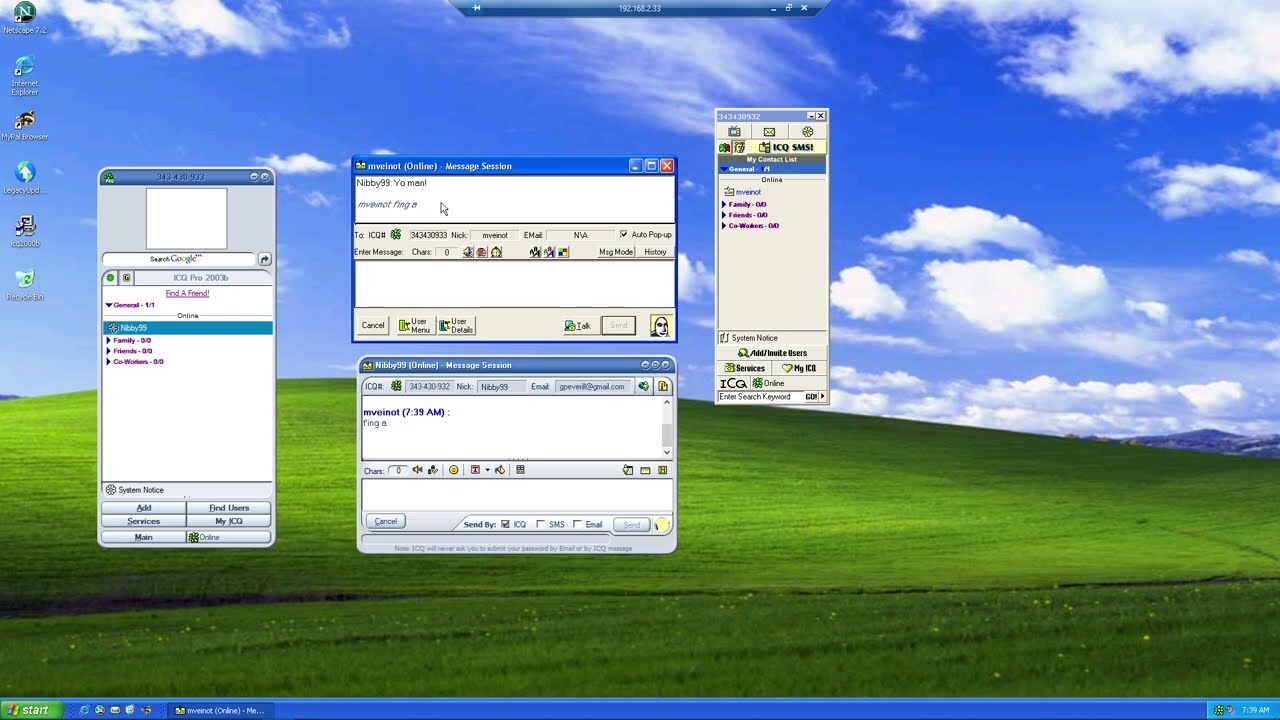Click the paint bucket color icon in Nibby99 window
This screenshot has width=1280, height=720.
click(500, 470)
